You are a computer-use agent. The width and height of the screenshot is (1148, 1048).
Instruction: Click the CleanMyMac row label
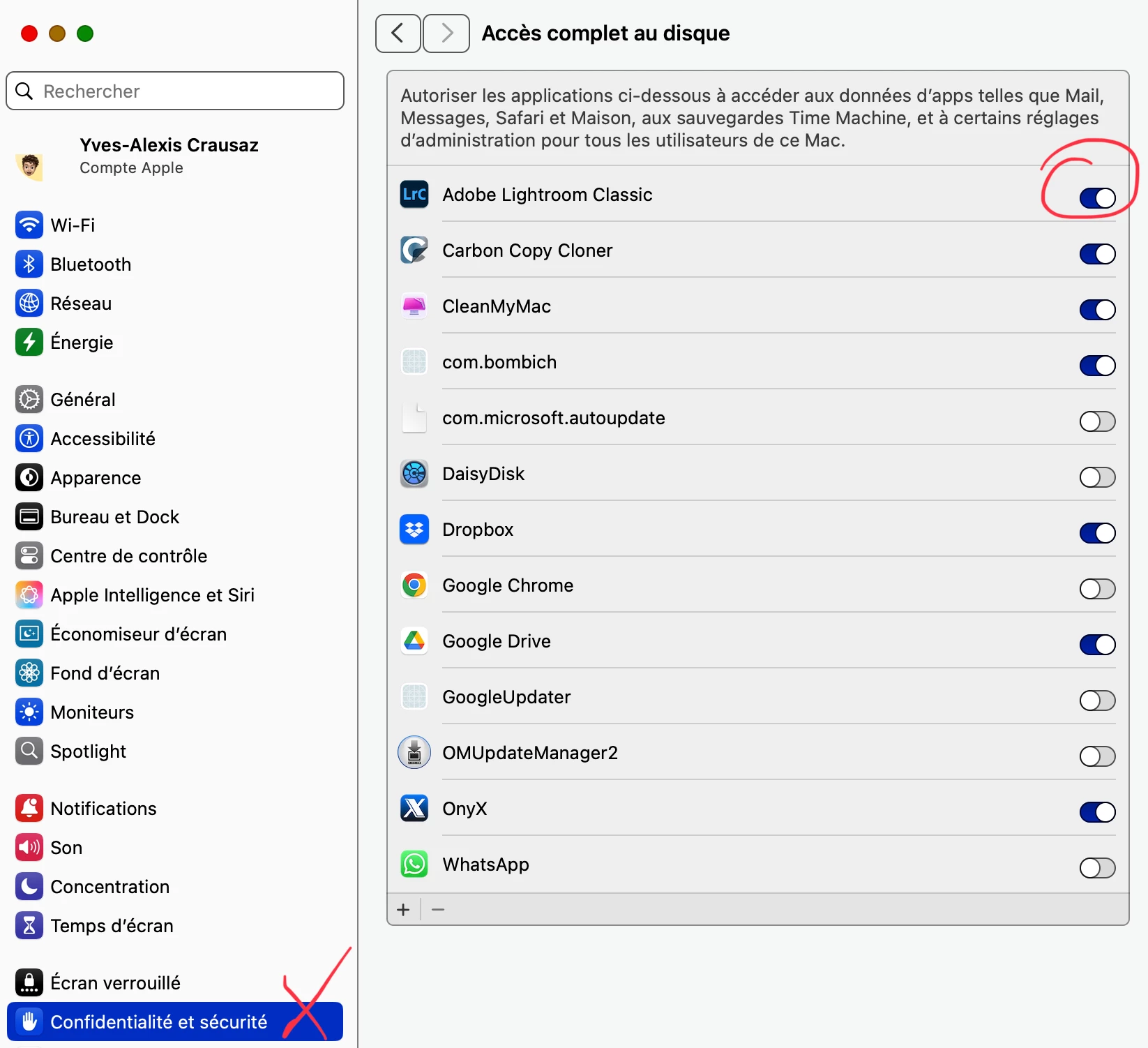pos(497,306)
